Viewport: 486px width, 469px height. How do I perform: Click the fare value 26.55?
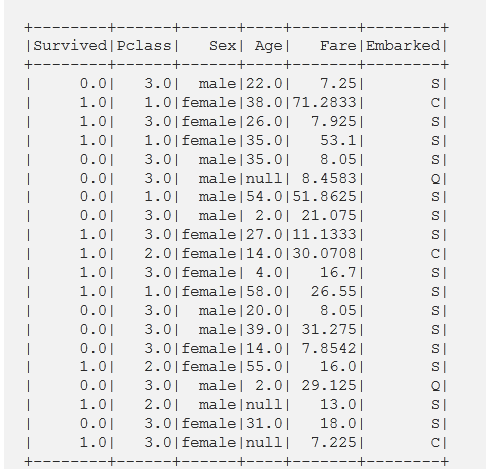click(334, 291)
